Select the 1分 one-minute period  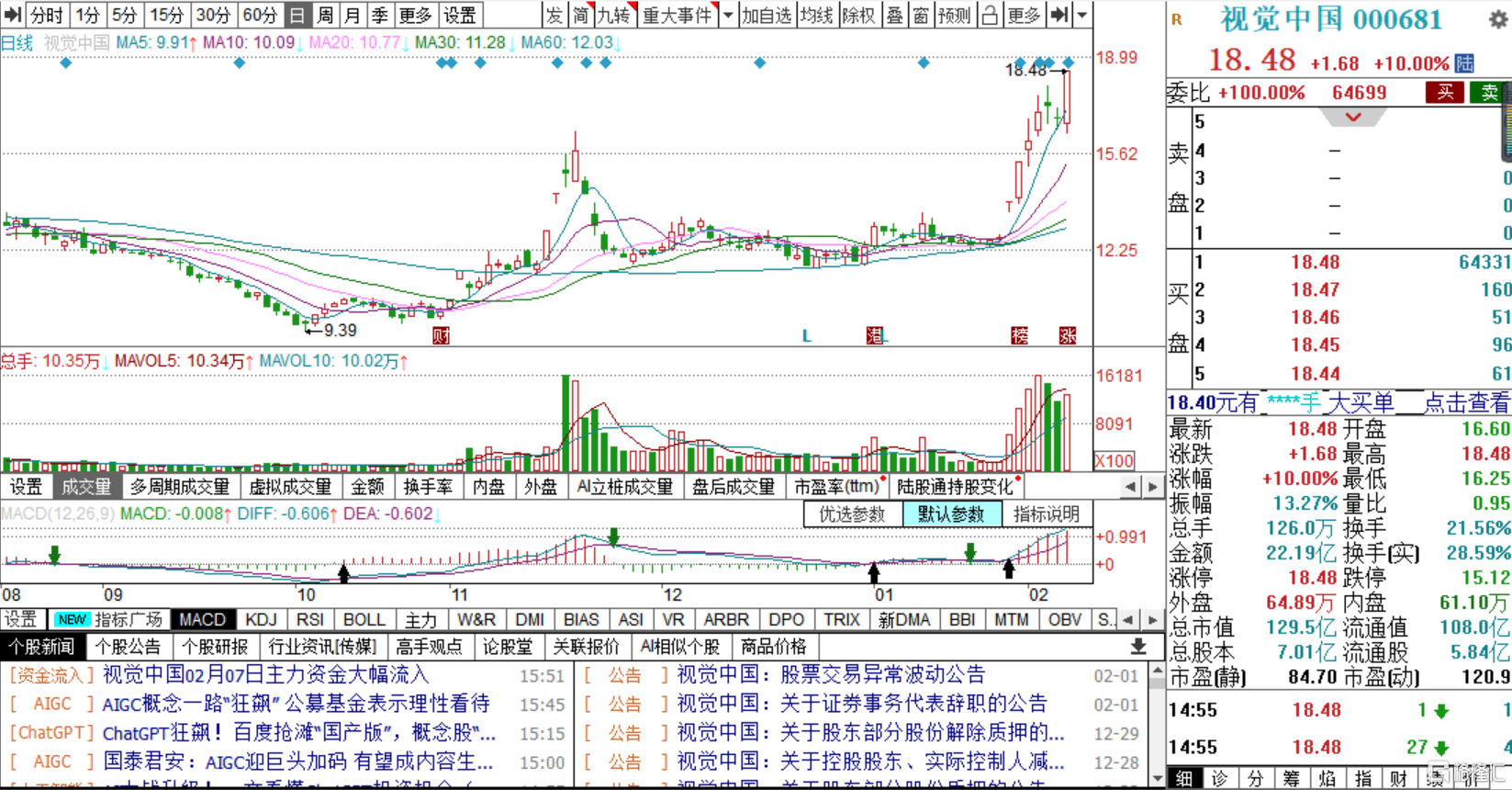click(x=87, y=15)
